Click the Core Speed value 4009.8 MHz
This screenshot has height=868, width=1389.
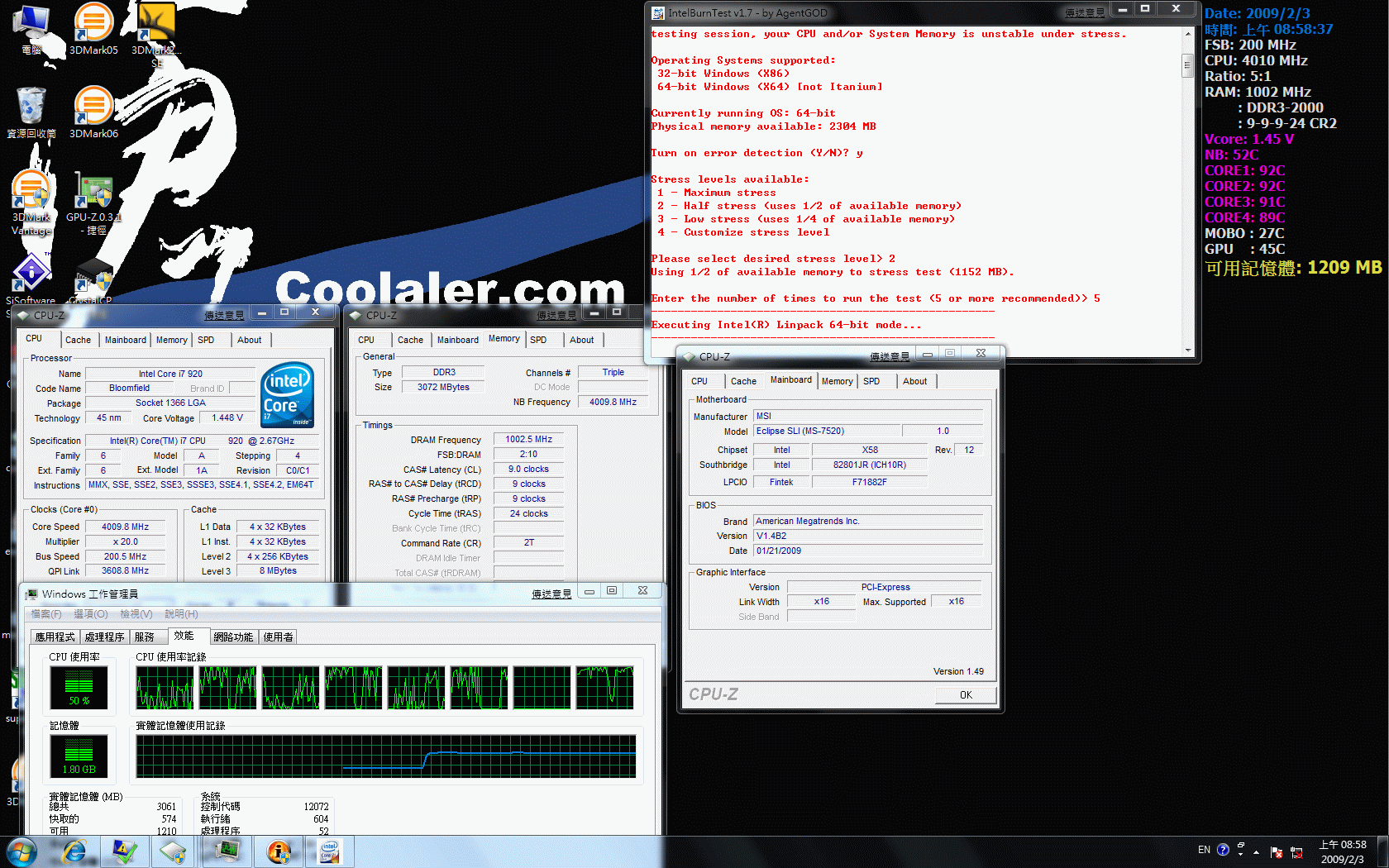[x=126, y=527]
